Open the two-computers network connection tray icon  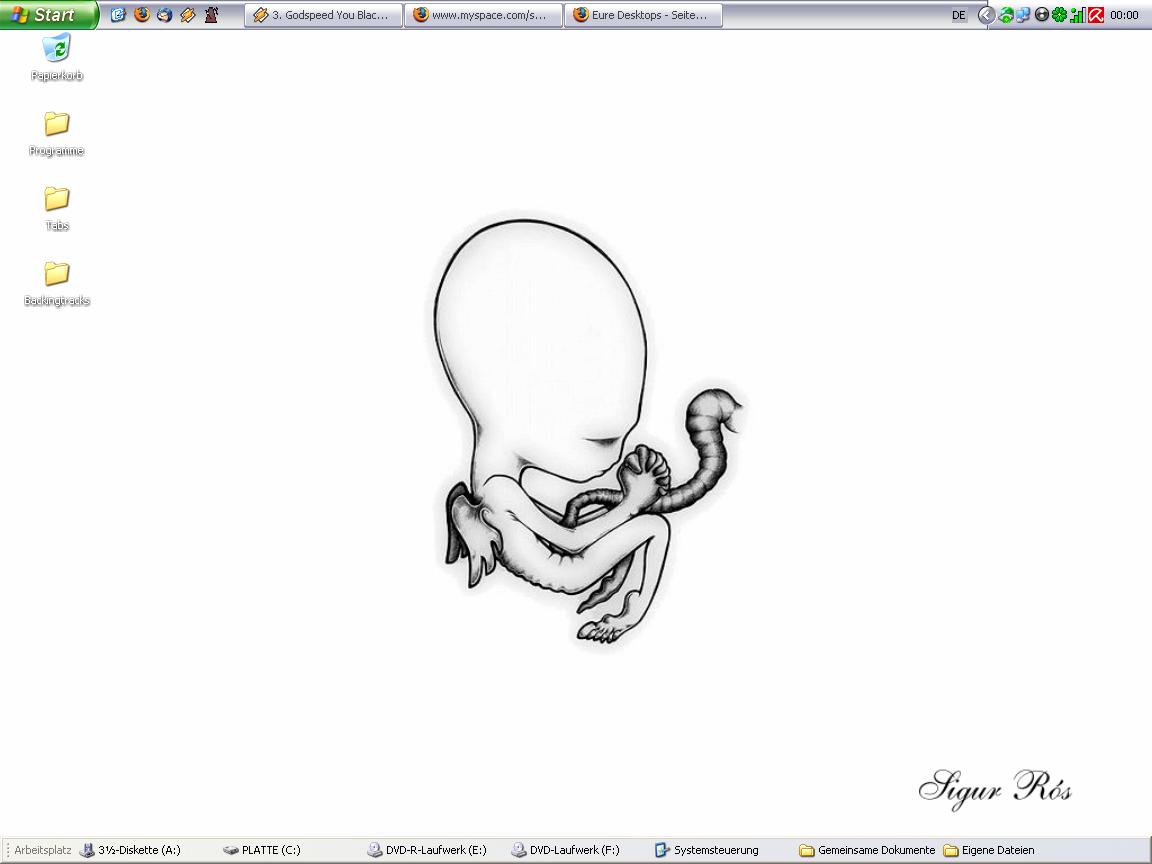click(1023, 15)
